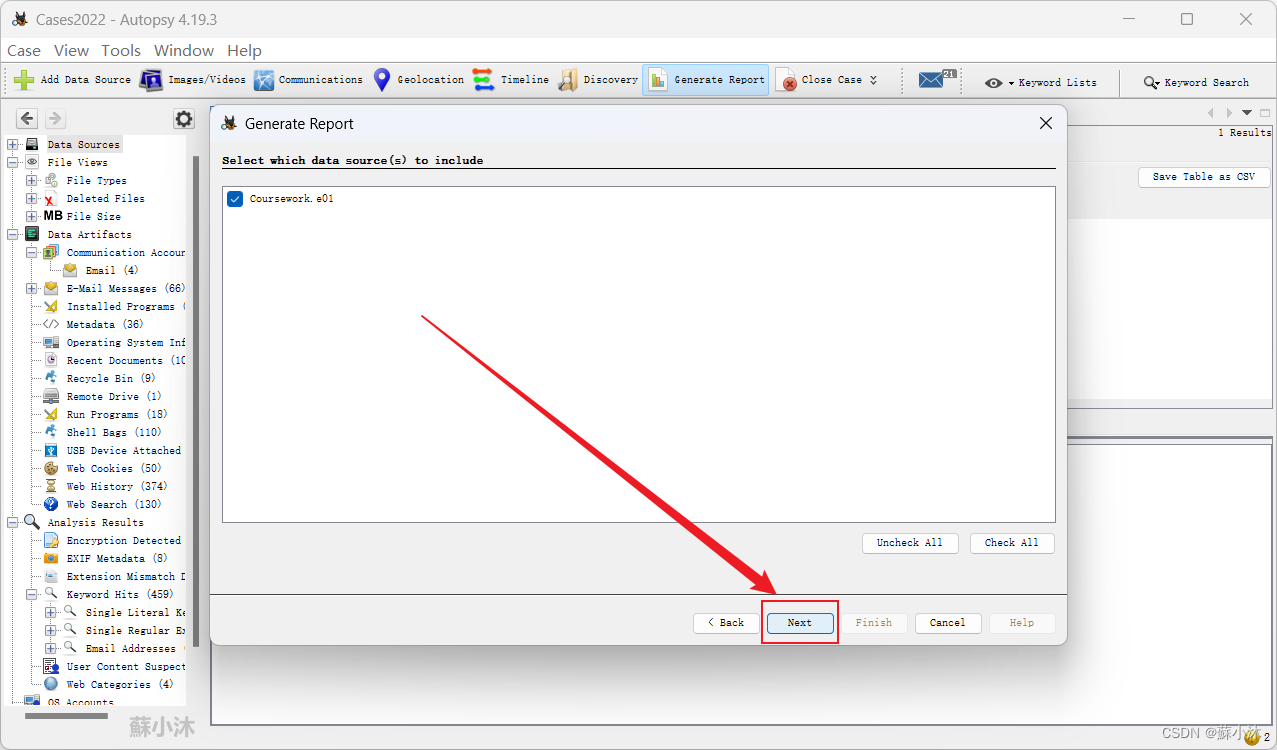
Task: Proceed with the Next button
Action: click(x=800, y=623)
